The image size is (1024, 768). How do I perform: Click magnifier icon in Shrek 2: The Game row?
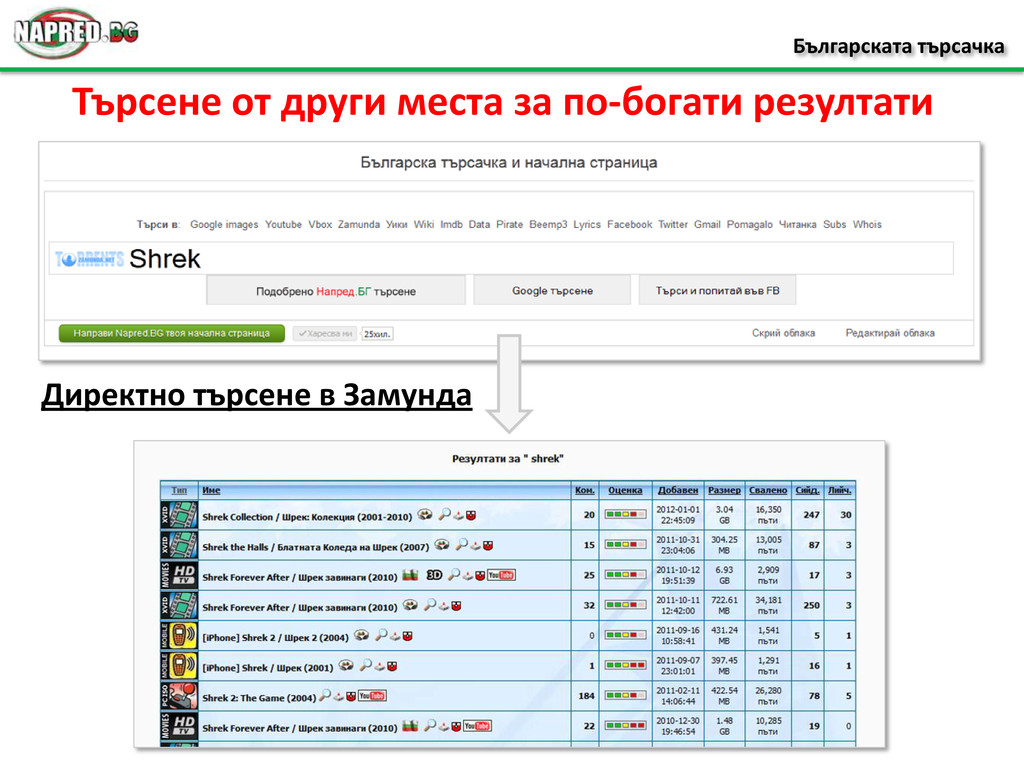[x=325, y=696]
